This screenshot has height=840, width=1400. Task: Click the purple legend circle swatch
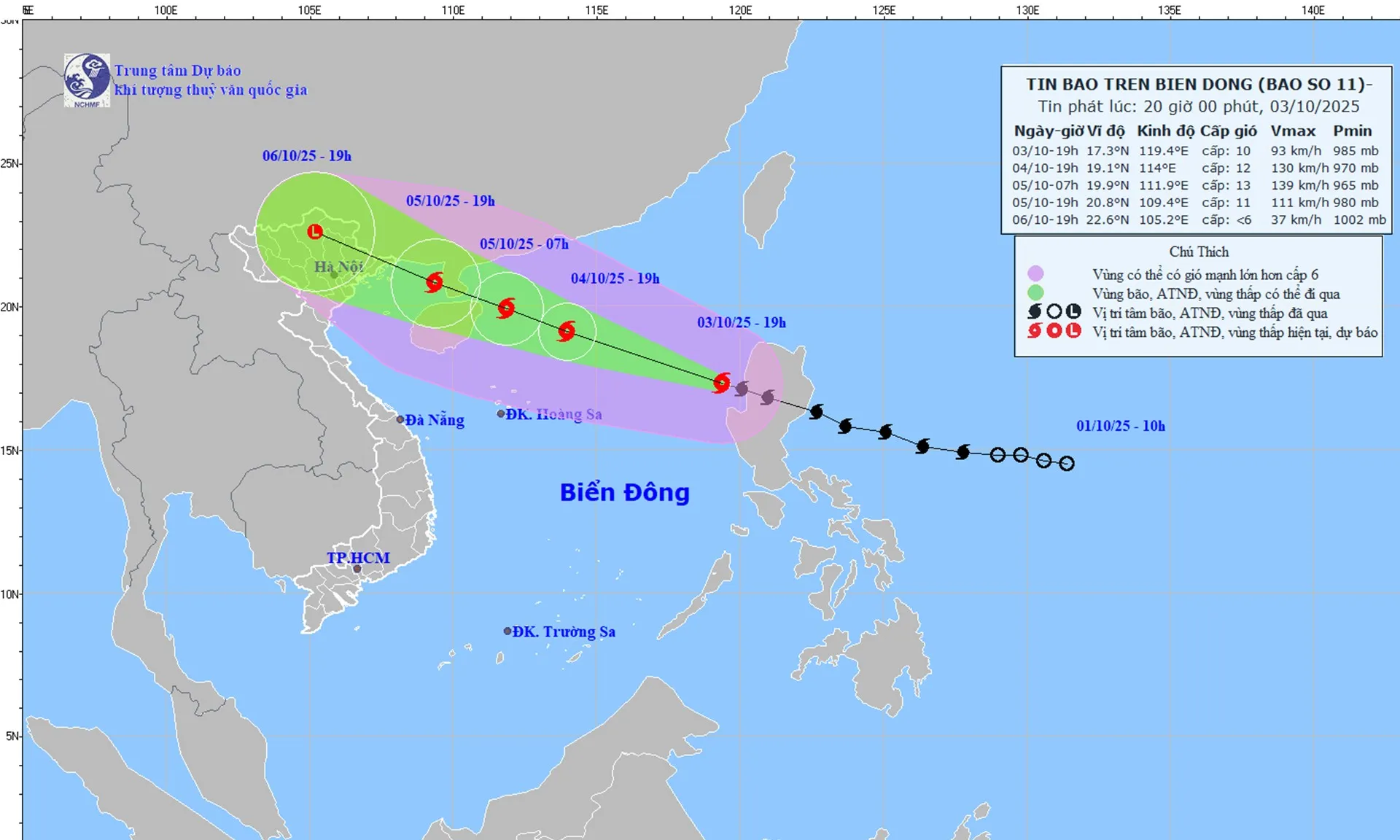pyautogui.click(x=1035, y=274)
